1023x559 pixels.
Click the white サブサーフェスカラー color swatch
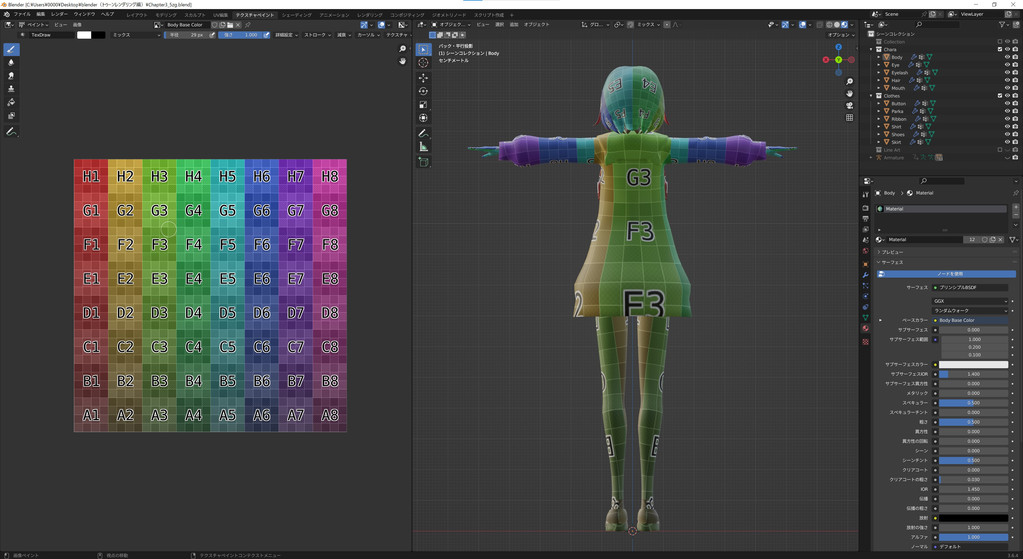tap(973, 365)
